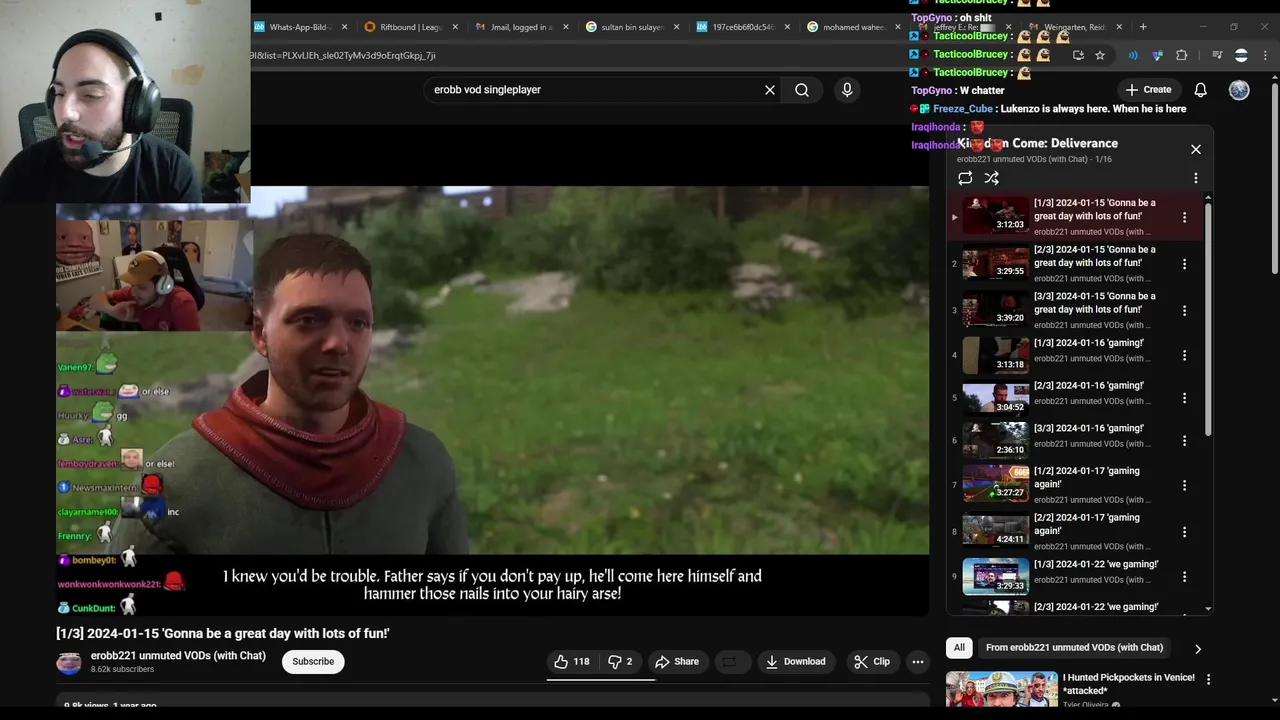Image resolution: width=1280 pixels, height=720 pixels.
Task: Play '[3/3] 2024-01-15' playlist thumbnail
Action: coord(995,309)
